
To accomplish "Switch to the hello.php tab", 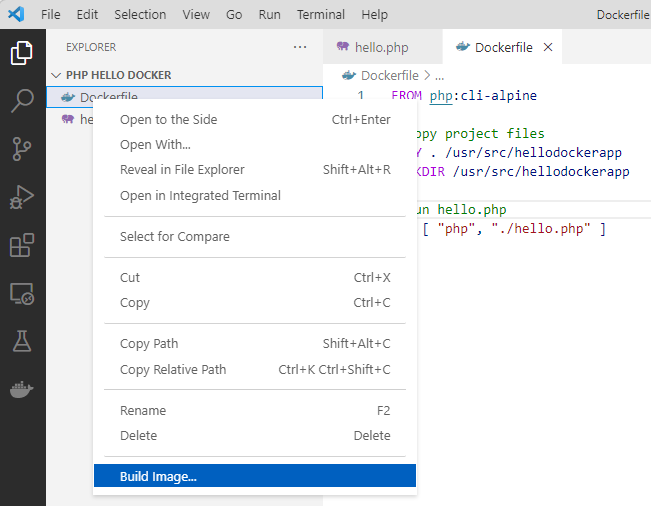I will 382,47.
